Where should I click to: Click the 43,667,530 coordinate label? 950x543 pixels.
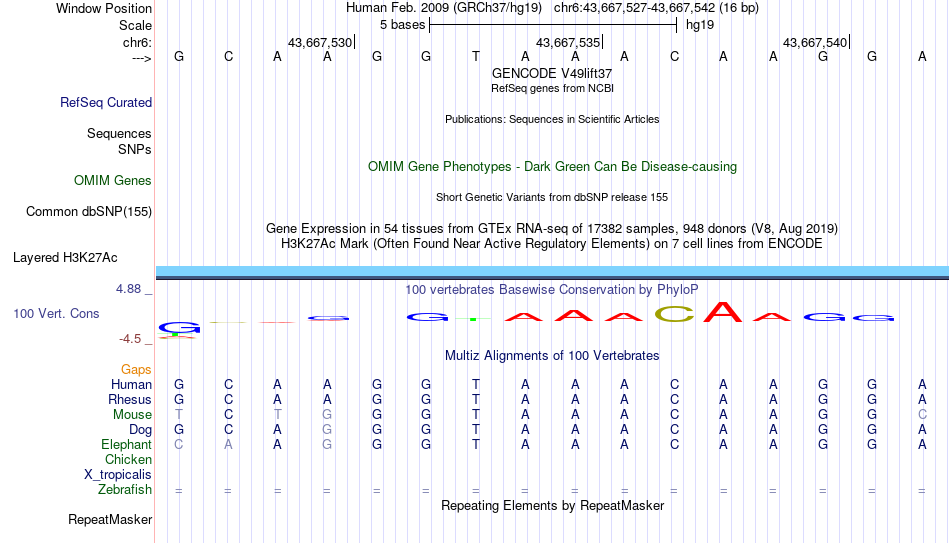click(x=319, y=42)
